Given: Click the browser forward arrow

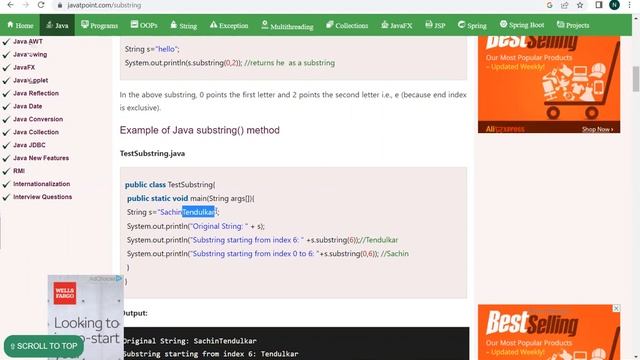Looking at the screenshot, I should pyautogui.click(x=26, y=5).
